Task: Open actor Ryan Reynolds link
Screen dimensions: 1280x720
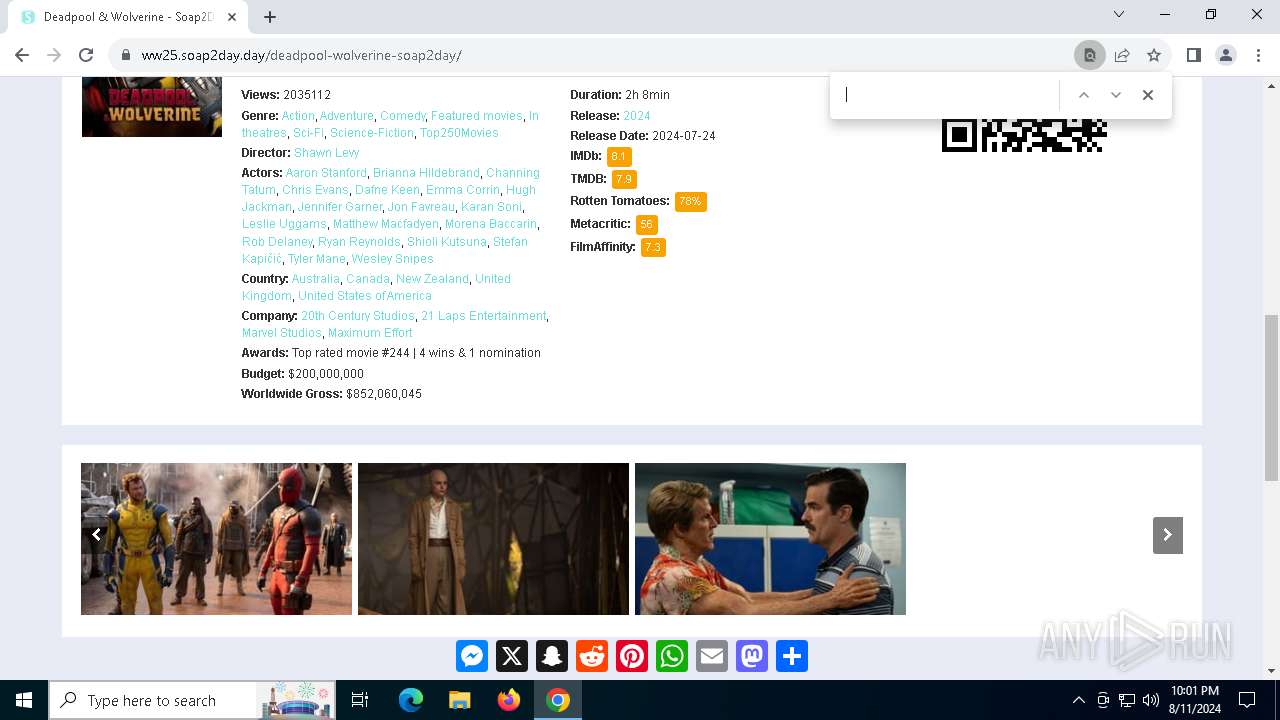Action: pyautogui.click(x=359, y=242)
